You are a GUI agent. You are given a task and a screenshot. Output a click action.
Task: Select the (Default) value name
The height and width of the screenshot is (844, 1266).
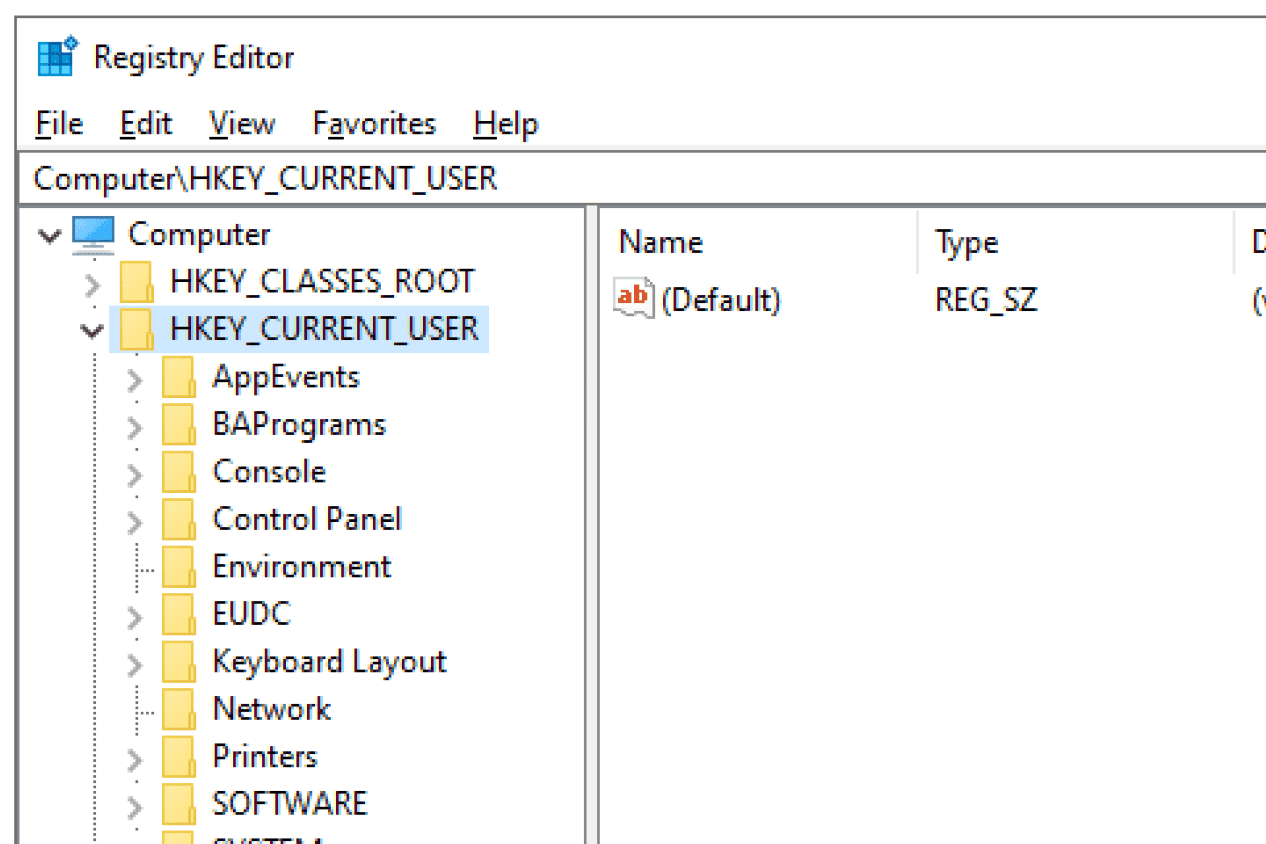[x=720, y=299]
